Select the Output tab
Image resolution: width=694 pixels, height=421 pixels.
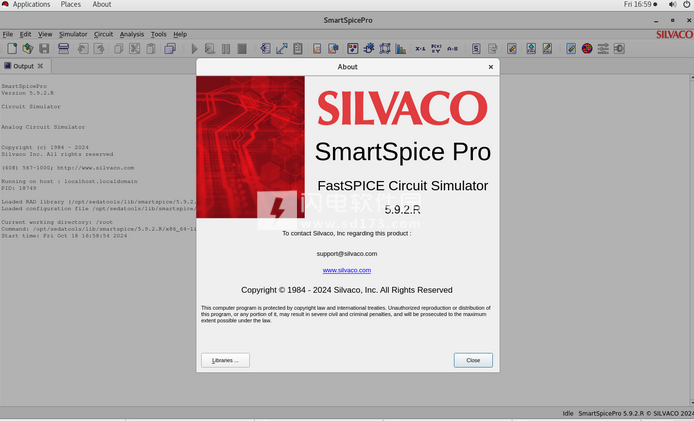coord(23,66)
